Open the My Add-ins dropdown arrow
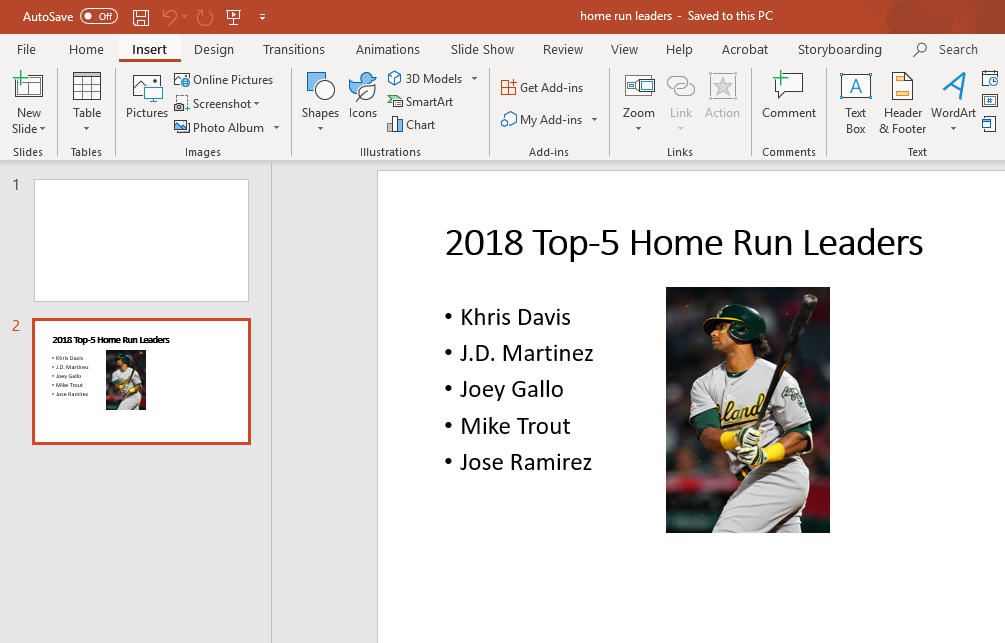The image size is (1005, 643). (594, 120)
